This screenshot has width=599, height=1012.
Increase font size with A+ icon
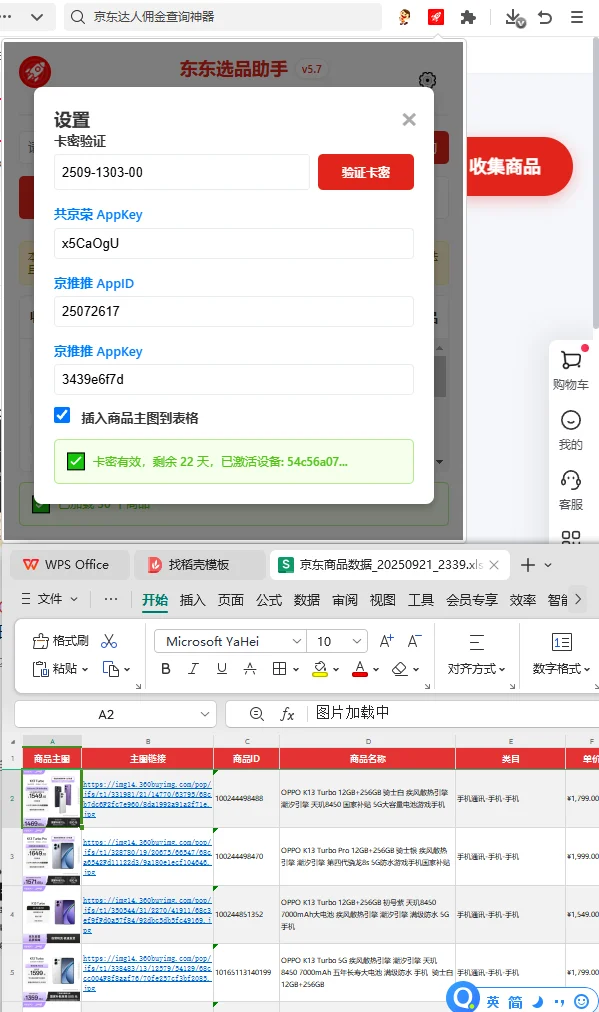(x=386, y=641)
